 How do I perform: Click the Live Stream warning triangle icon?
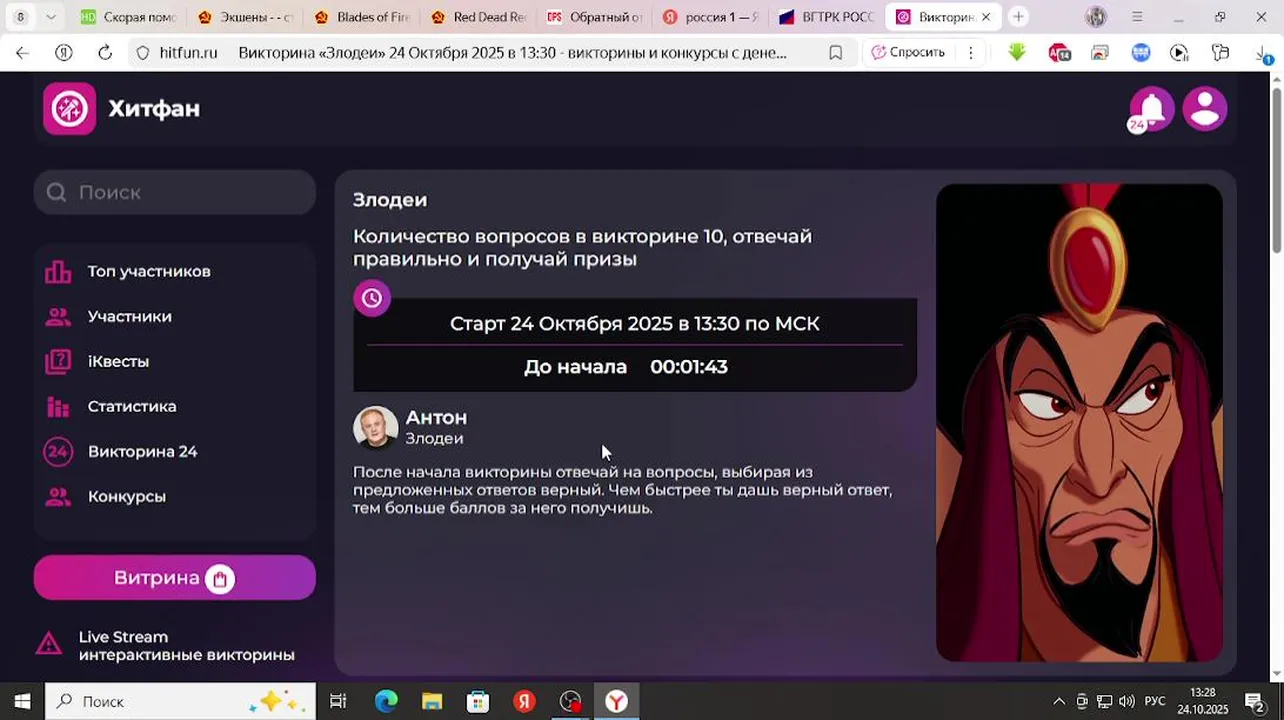(x=49, y=644)
